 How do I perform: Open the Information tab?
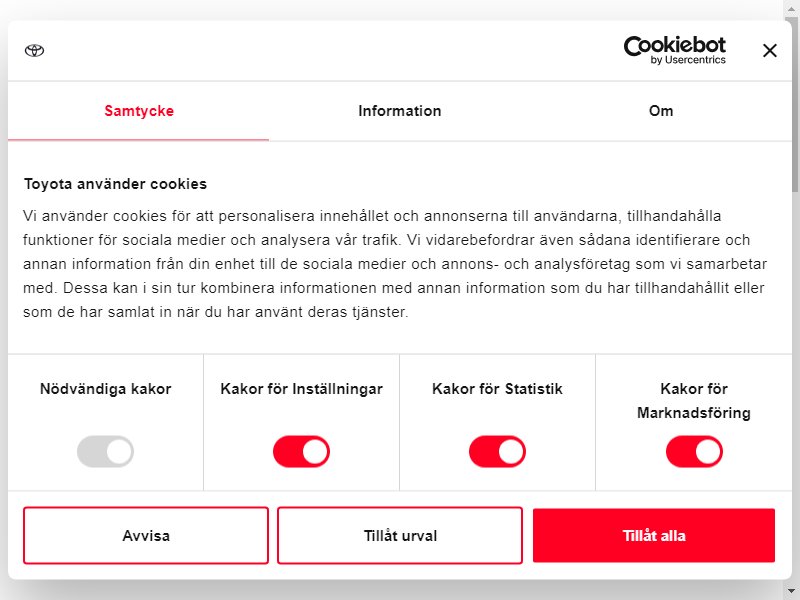[x=399, y=111]
